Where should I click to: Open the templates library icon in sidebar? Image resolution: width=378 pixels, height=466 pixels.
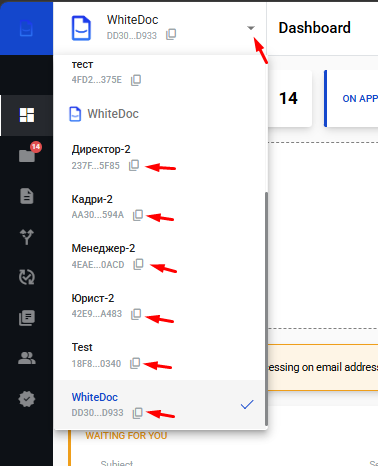point(27,318)
